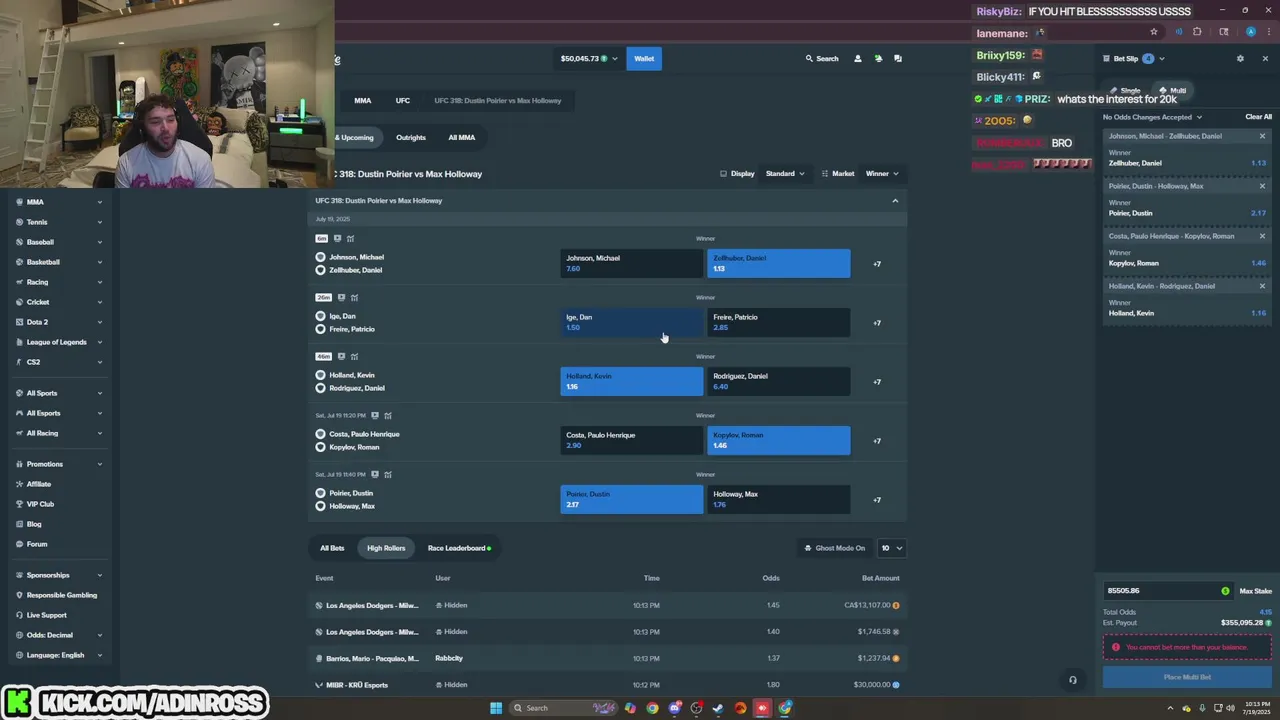Screen dimensions: 1280x720
Task: Open the Market Winner dropdown
Action: click(x=882, y=174)
